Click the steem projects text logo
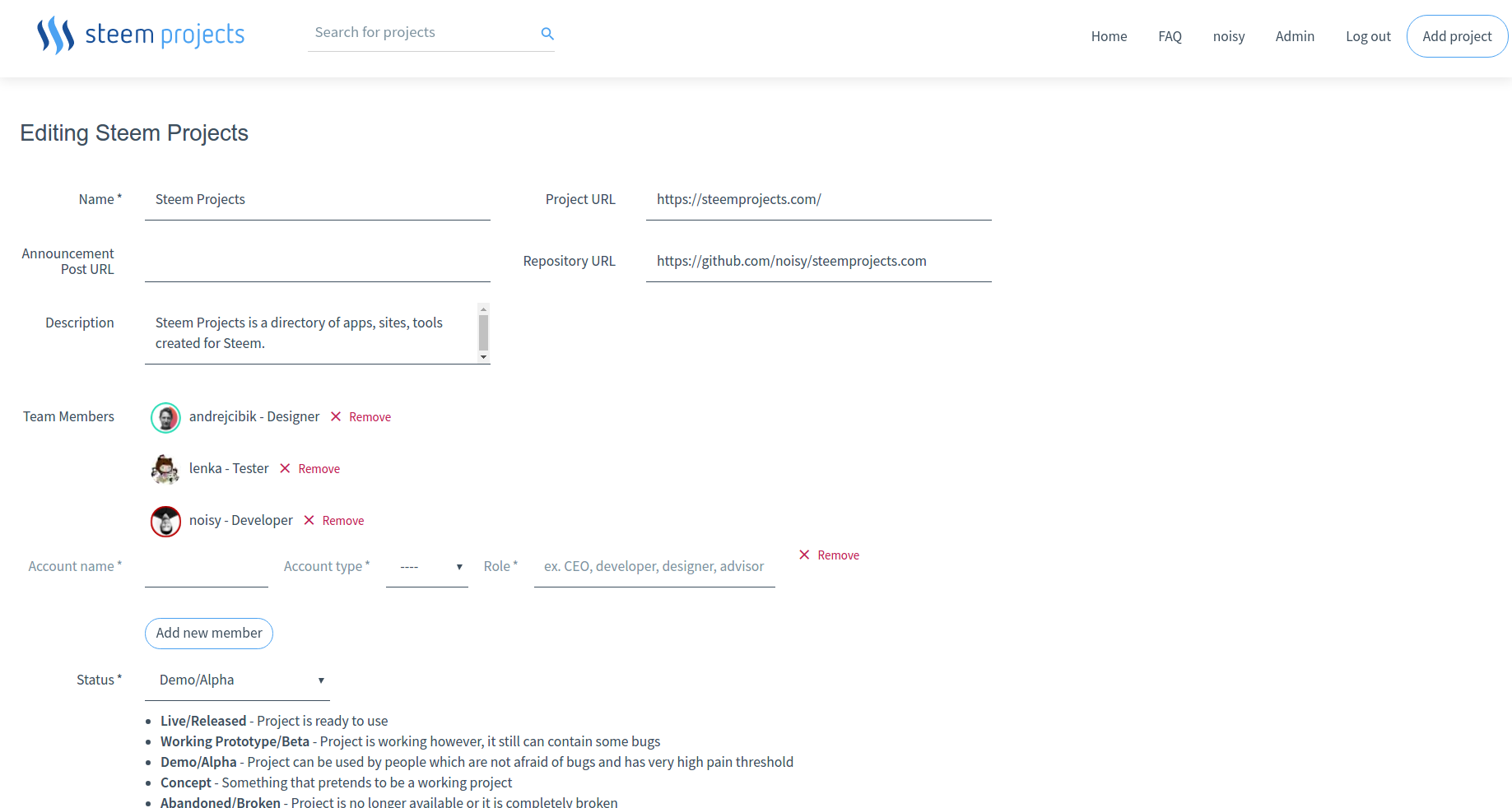The height and width of the screenshot is (808, 1512). pos(165,35)
